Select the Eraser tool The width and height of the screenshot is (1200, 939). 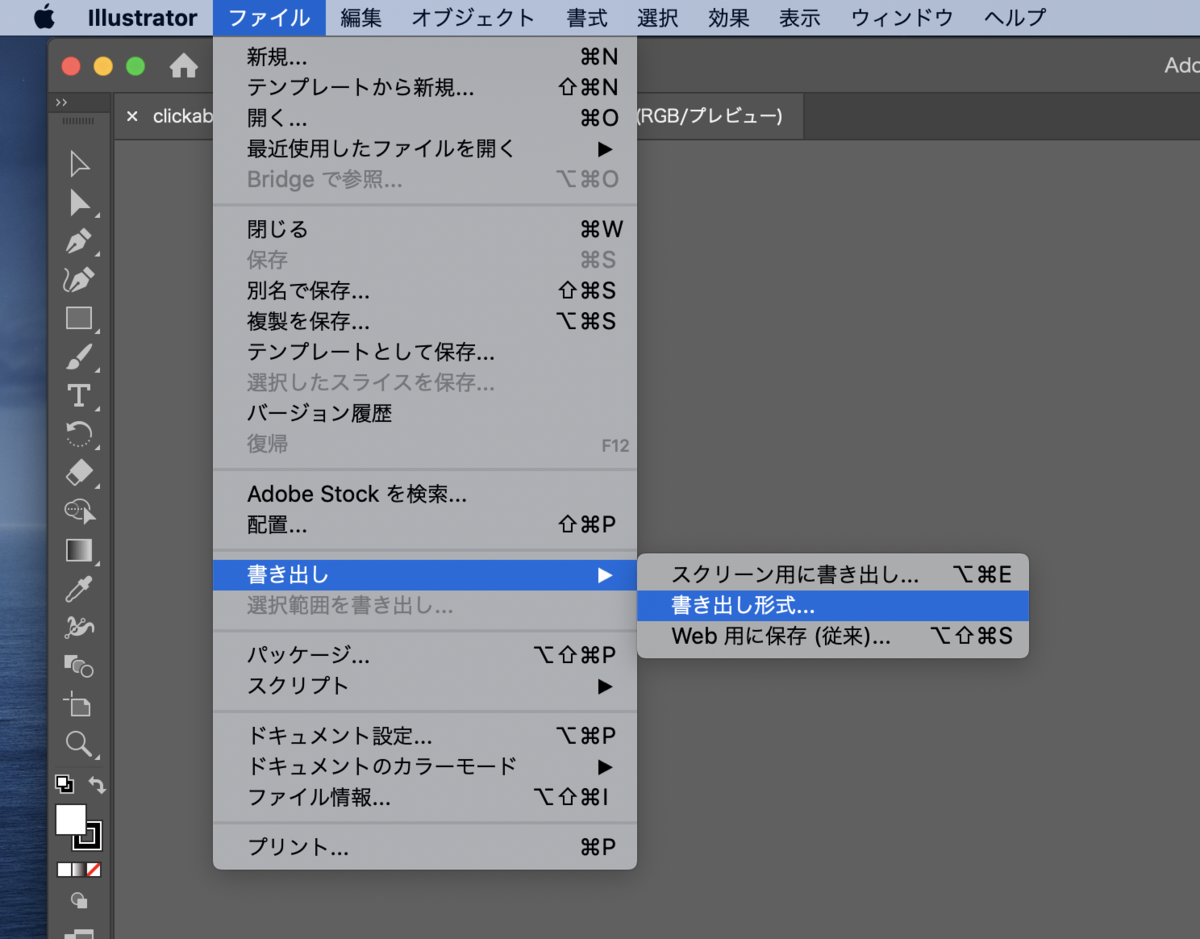tap(79, 472)
